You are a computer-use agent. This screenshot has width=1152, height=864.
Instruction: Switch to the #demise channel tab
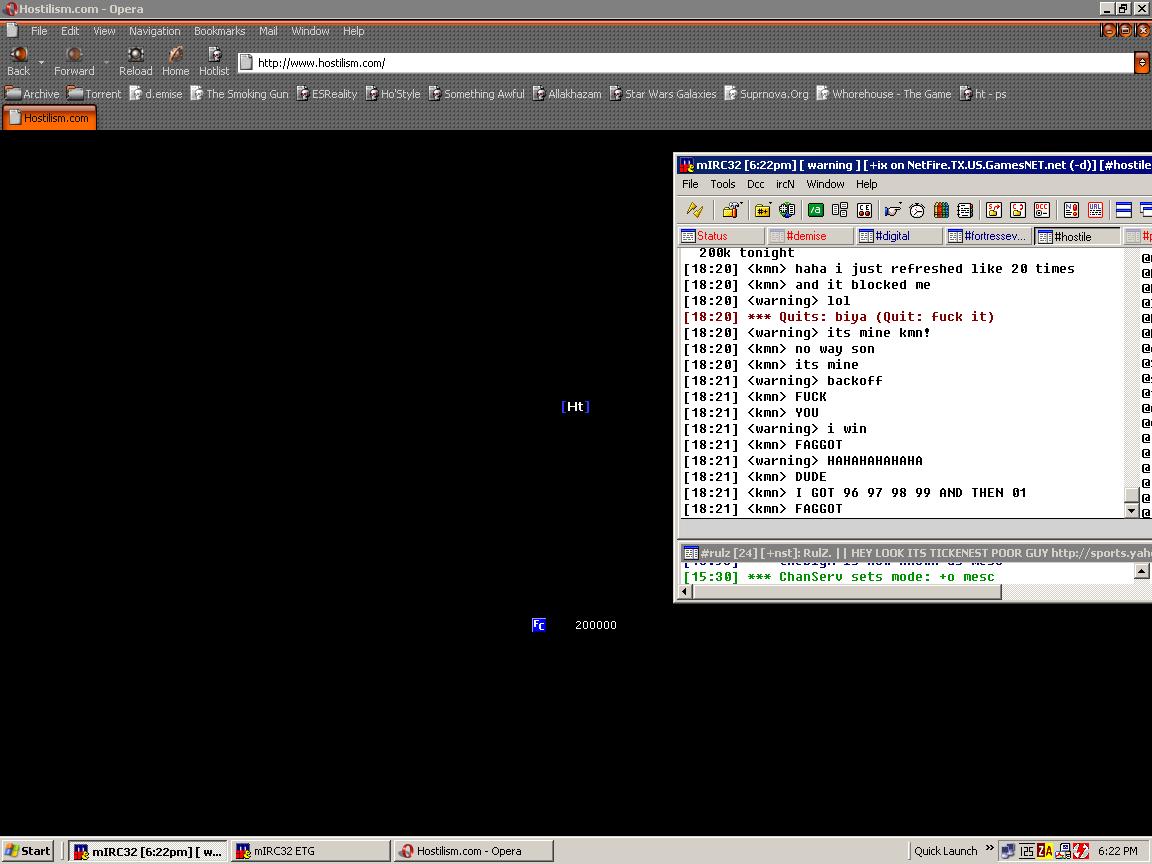click(806, 236)
